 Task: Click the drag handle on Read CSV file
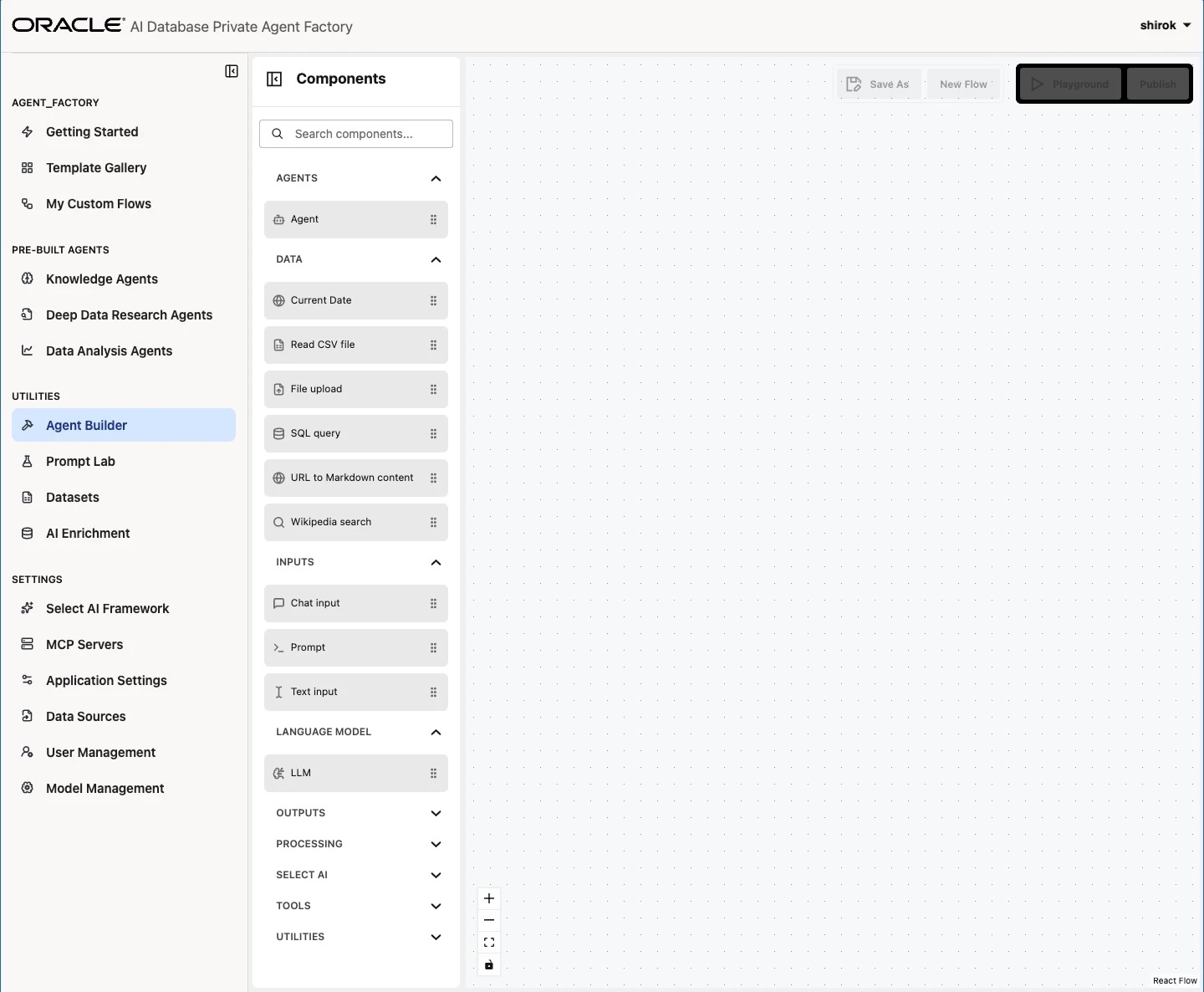[433, 345]
